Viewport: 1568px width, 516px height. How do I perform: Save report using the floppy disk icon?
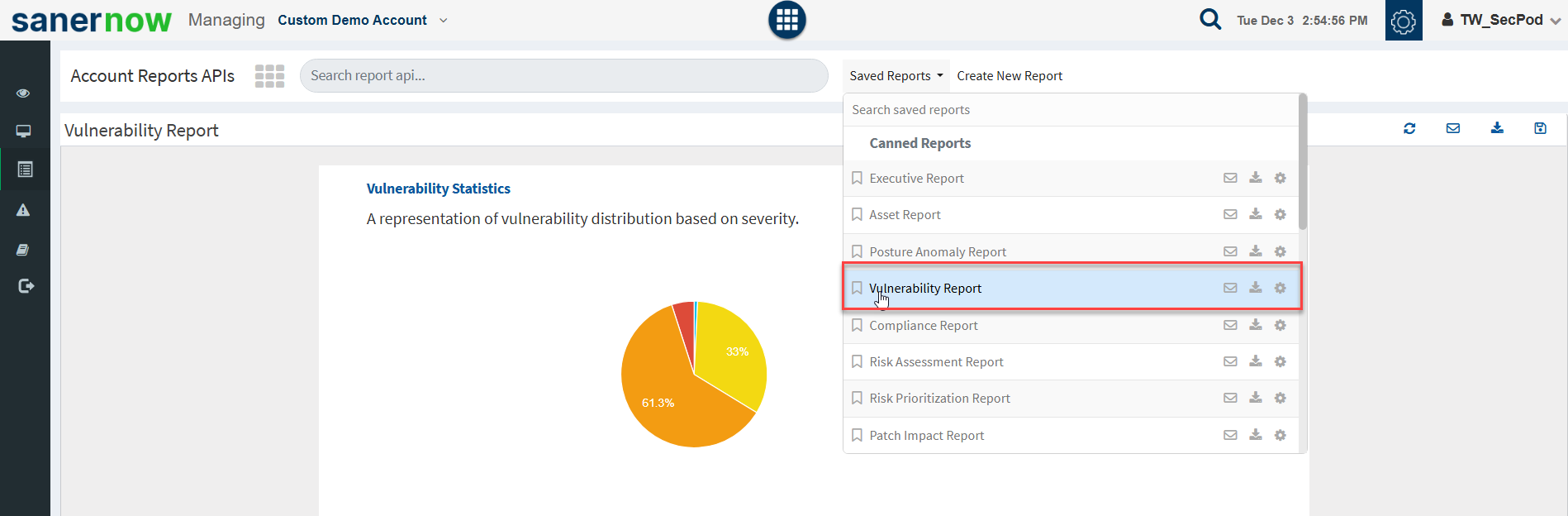click(1540, 128)
